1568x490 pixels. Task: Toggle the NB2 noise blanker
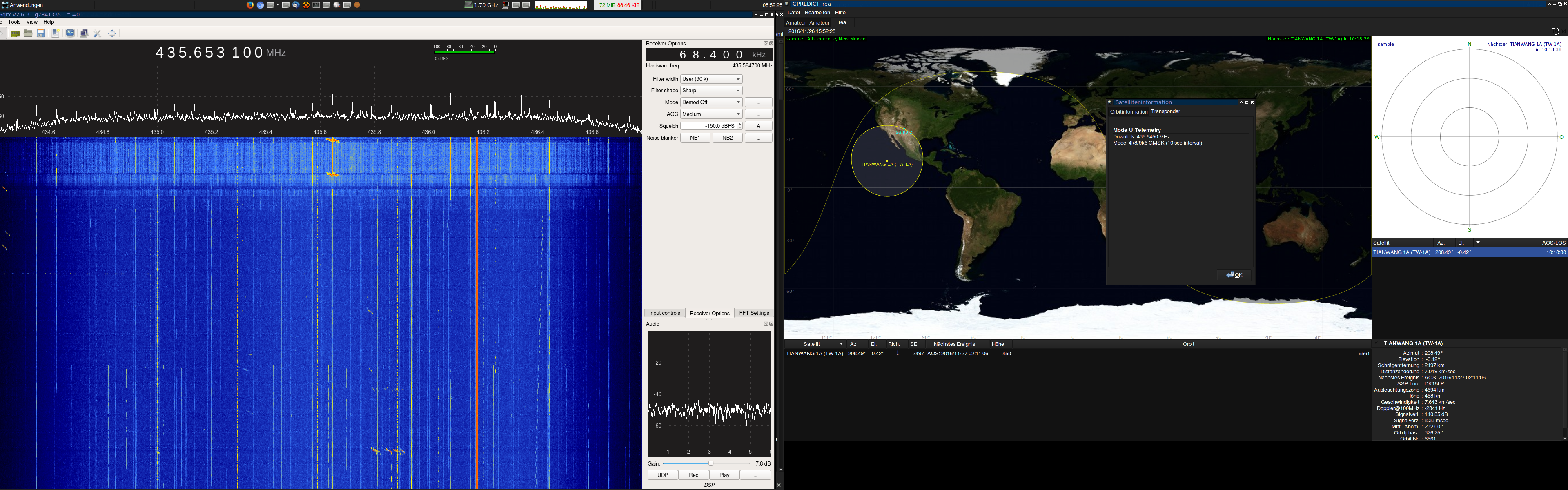[727, 138]
